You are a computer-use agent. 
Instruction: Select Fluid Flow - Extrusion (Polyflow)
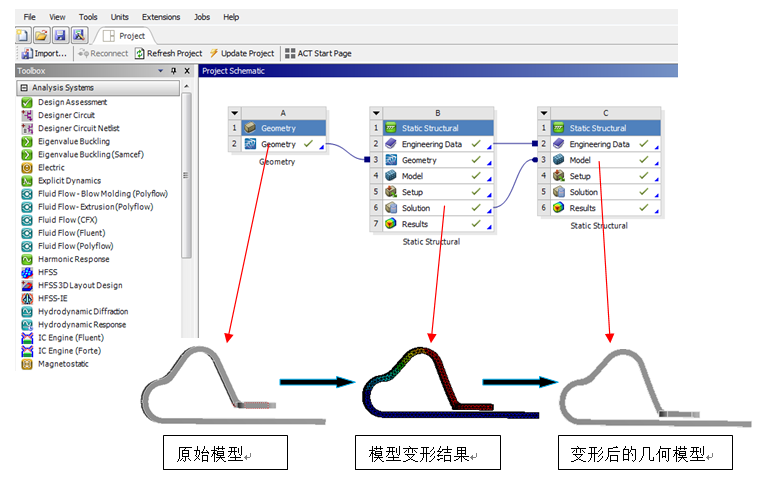[x=95, y=207]
